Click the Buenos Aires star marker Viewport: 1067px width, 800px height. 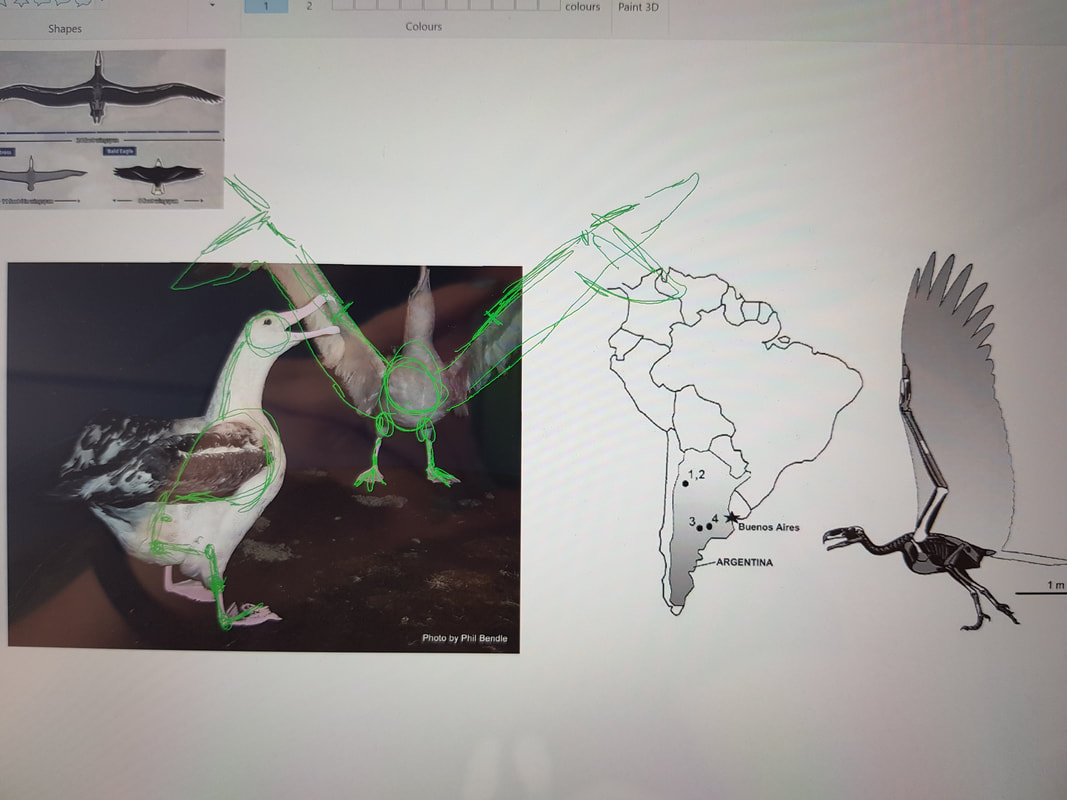[x=732, y=516]
